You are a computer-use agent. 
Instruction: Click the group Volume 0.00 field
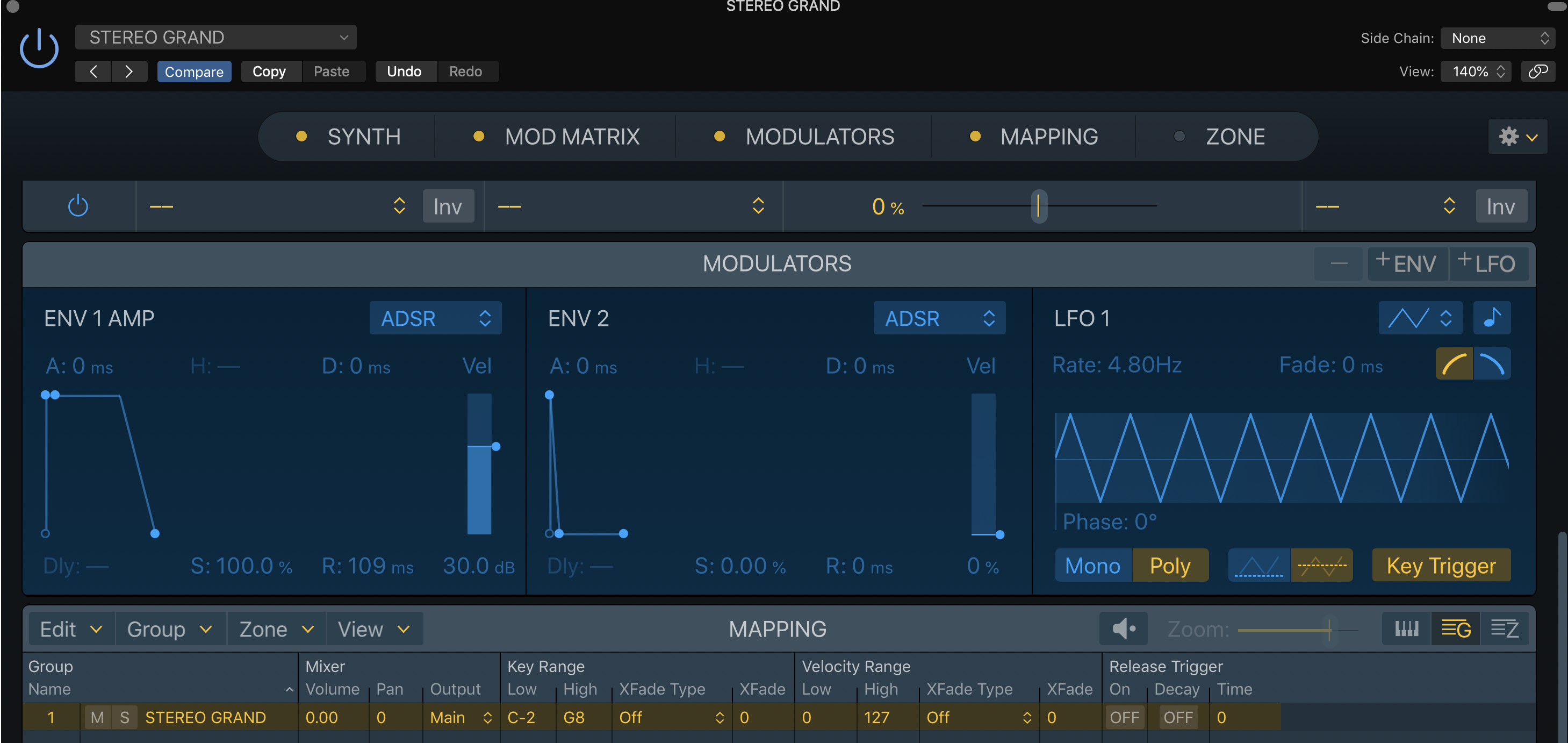333,717
